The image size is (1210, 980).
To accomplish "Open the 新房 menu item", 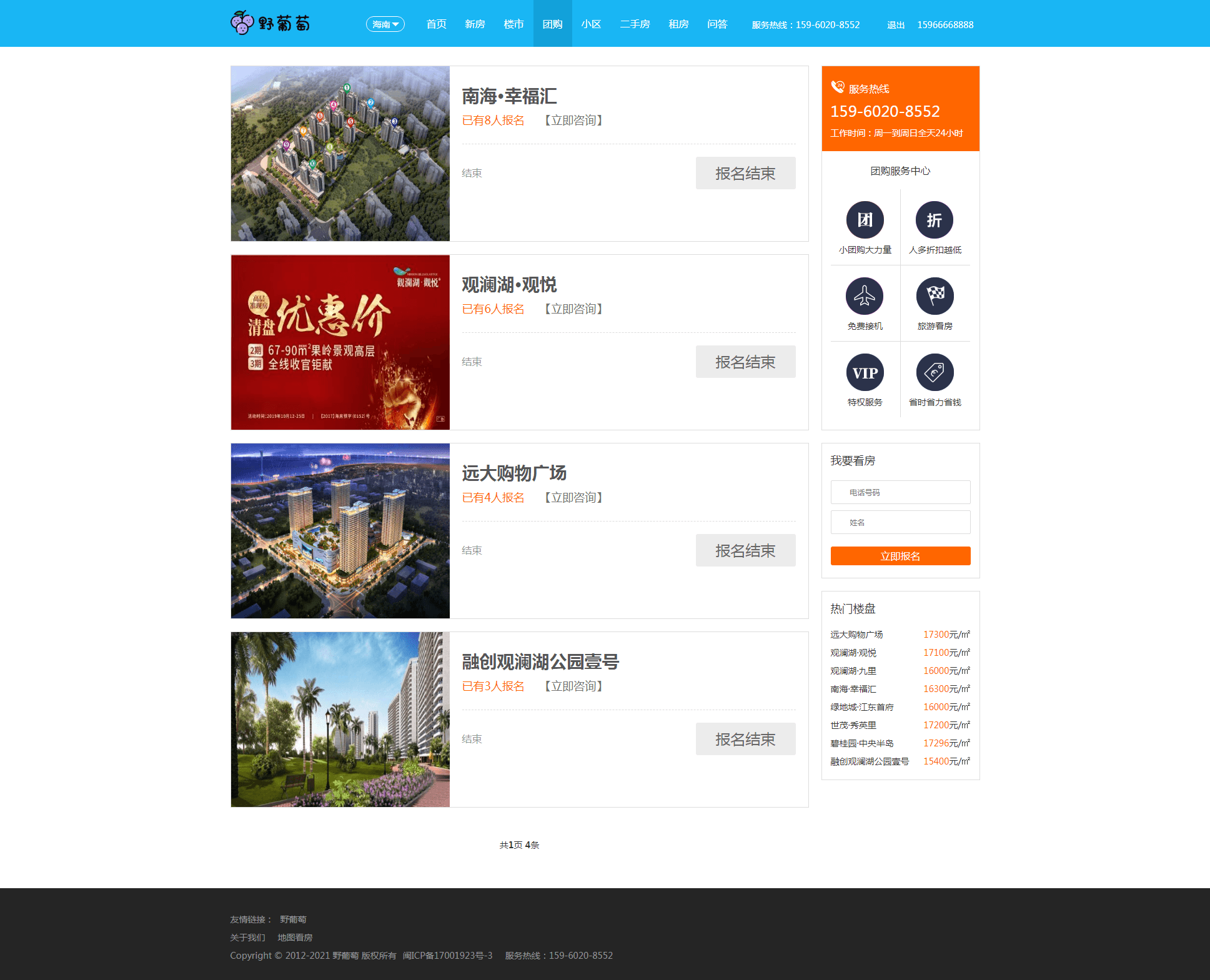I will pyautogui.click(x=475, y=24).
